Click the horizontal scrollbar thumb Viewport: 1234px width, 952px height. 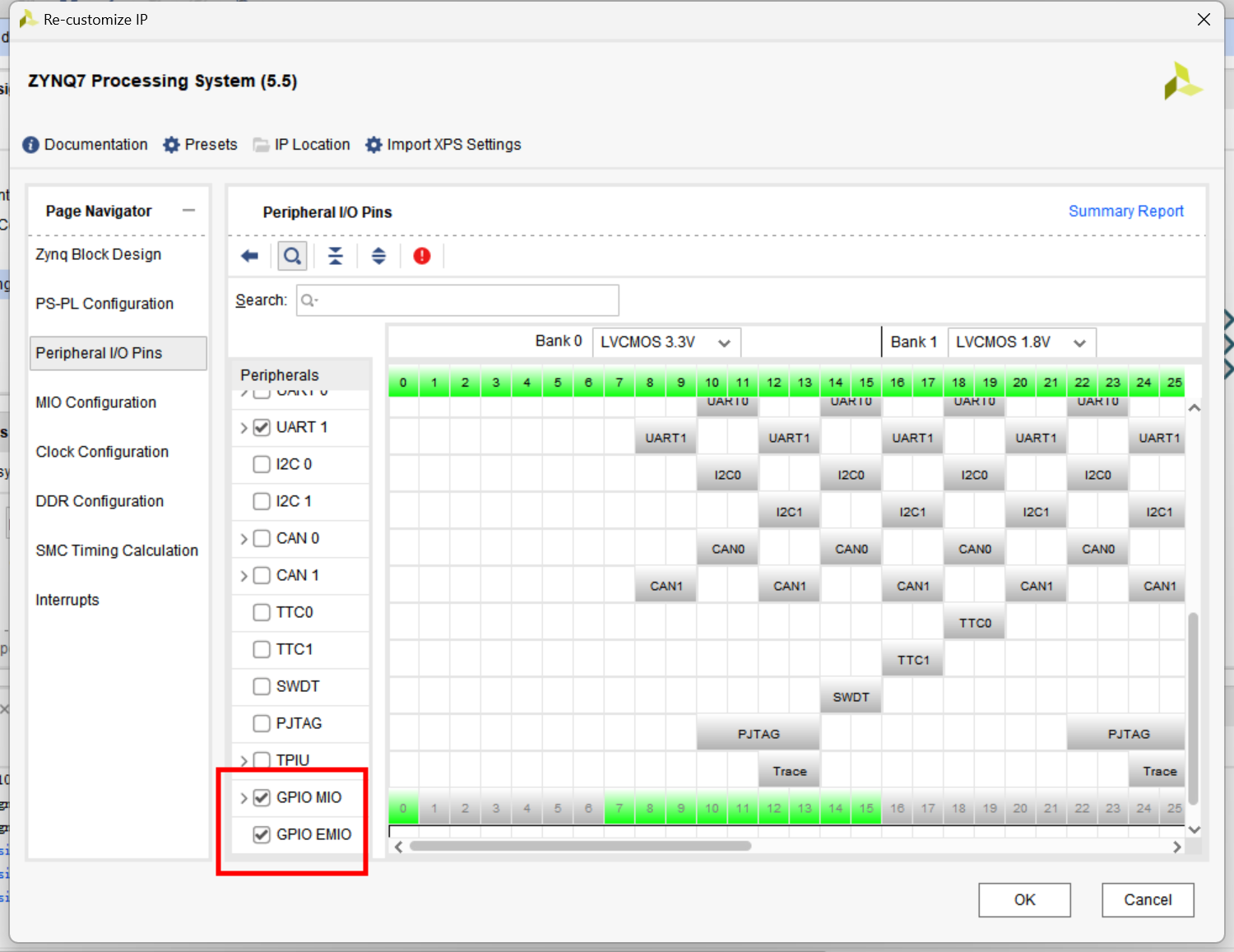click(580, 846)
